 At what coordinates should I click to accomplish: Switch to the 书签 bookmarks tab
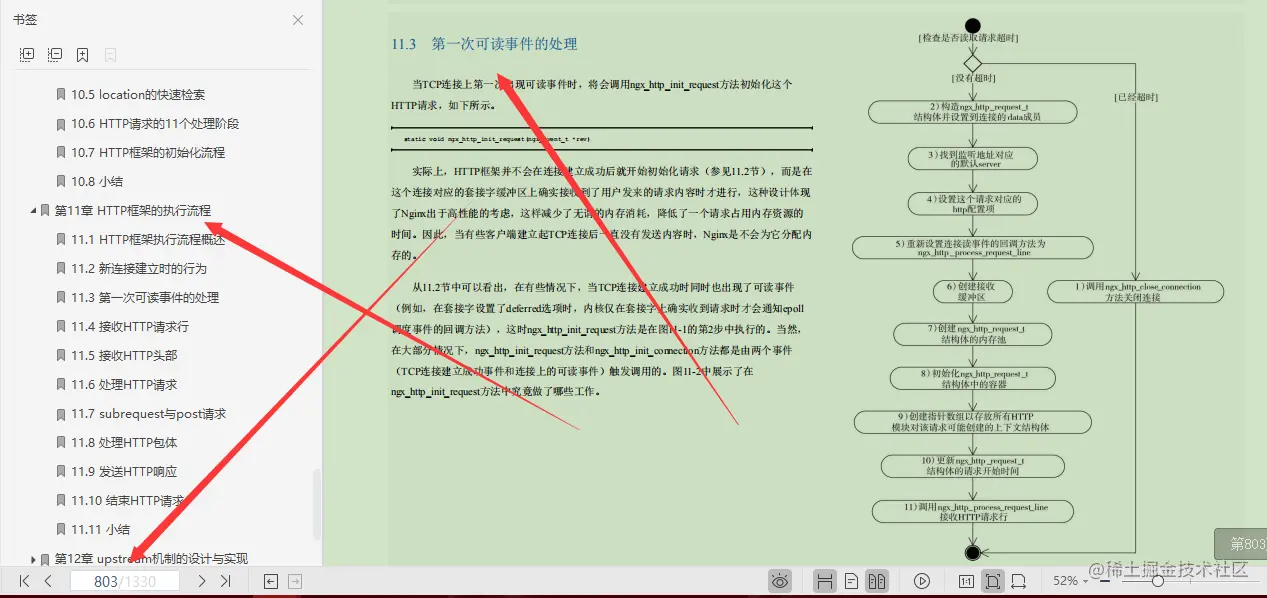click(25, 17)
